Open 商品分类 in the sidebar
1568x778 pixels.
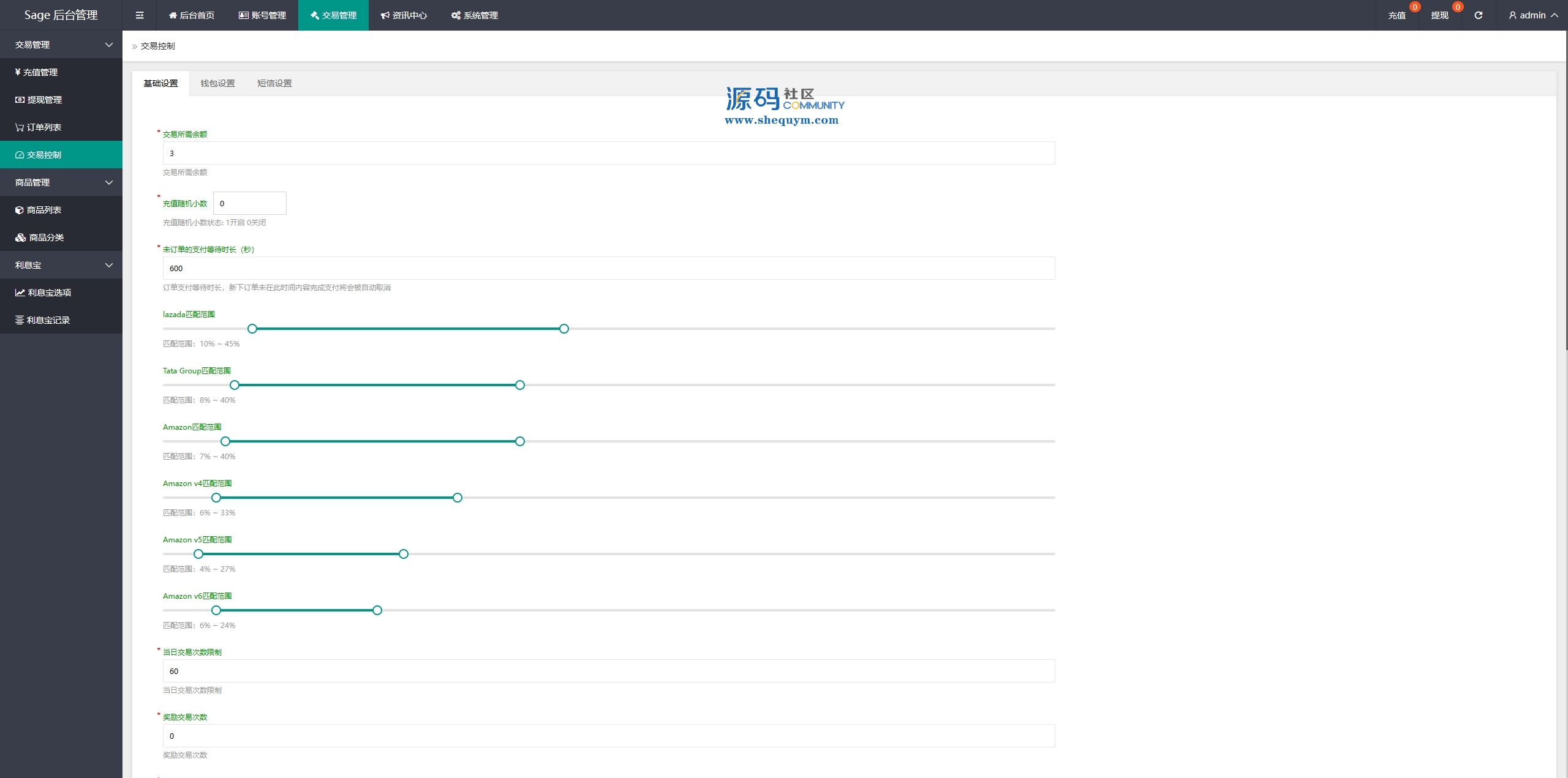(x=45, y=238)
